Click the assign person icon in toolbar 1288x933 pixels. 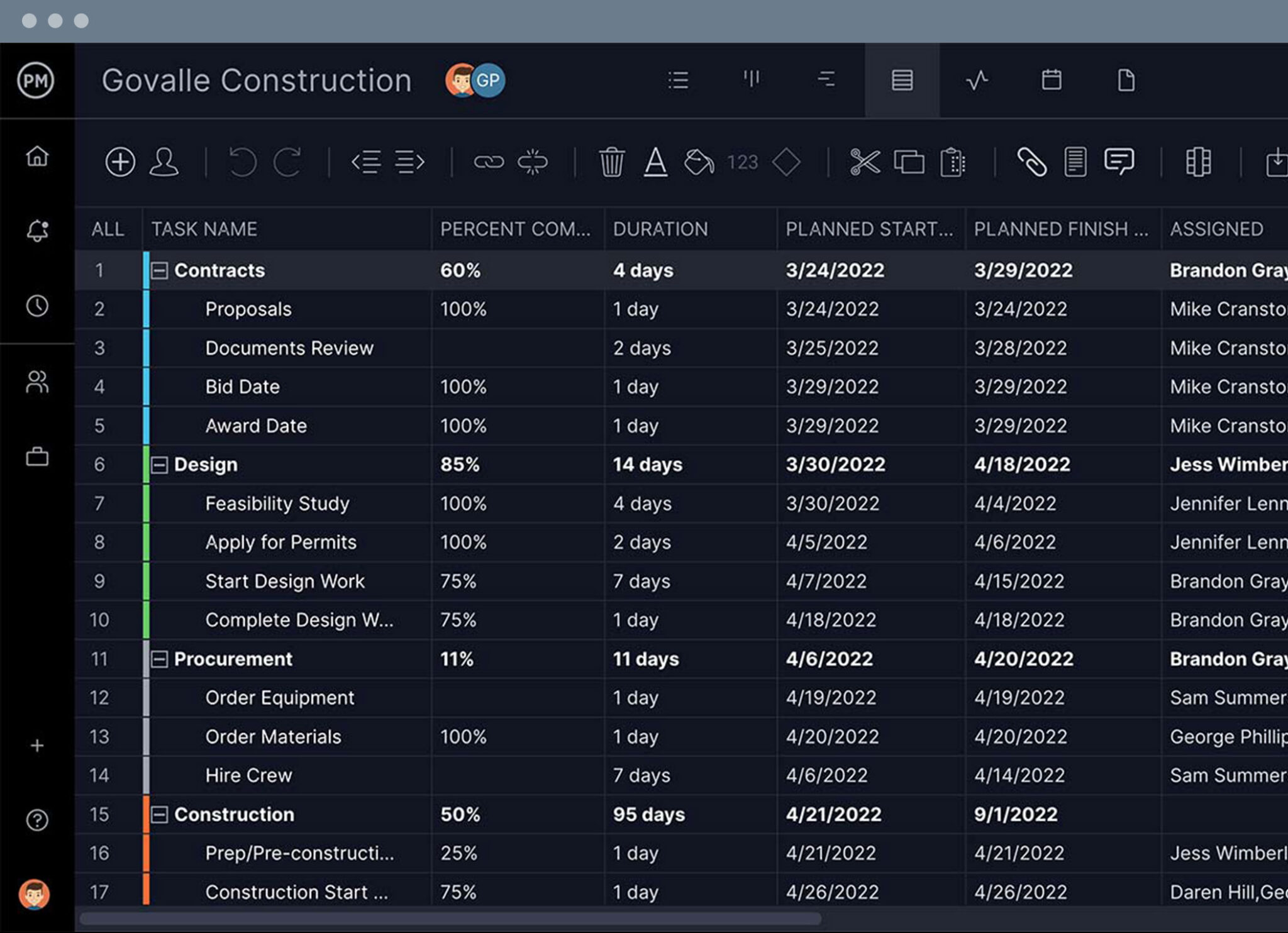[164, 162]
